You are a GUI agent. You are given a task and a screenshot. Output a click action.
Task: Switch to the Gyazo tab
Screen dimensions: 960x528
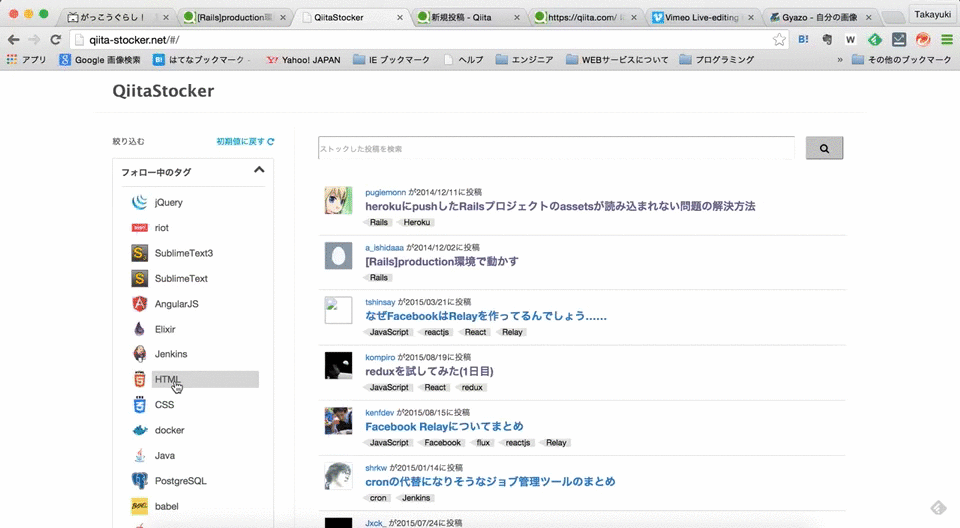click(819, 17)
